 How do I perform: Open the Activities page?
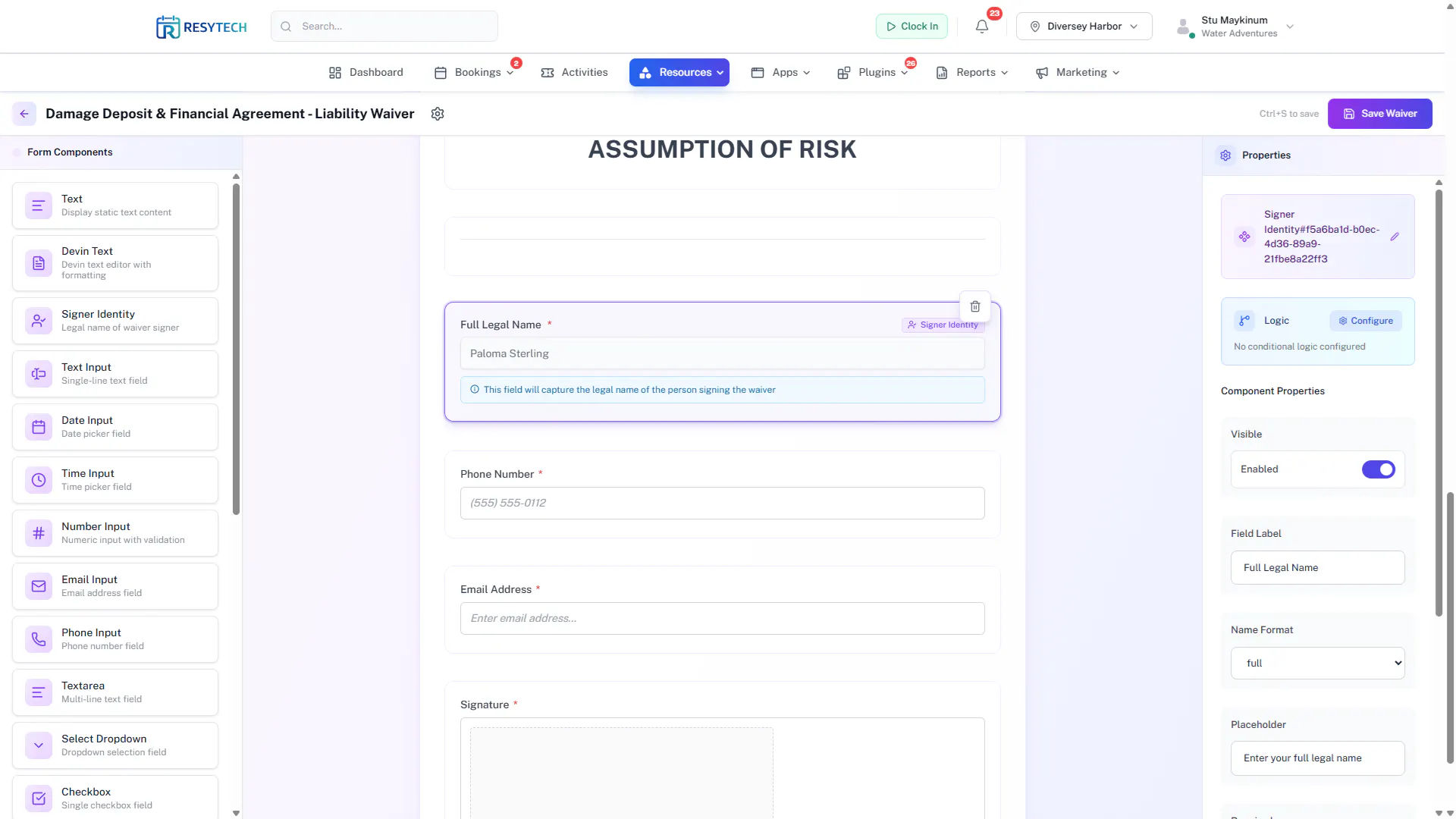tap(574, 73)
